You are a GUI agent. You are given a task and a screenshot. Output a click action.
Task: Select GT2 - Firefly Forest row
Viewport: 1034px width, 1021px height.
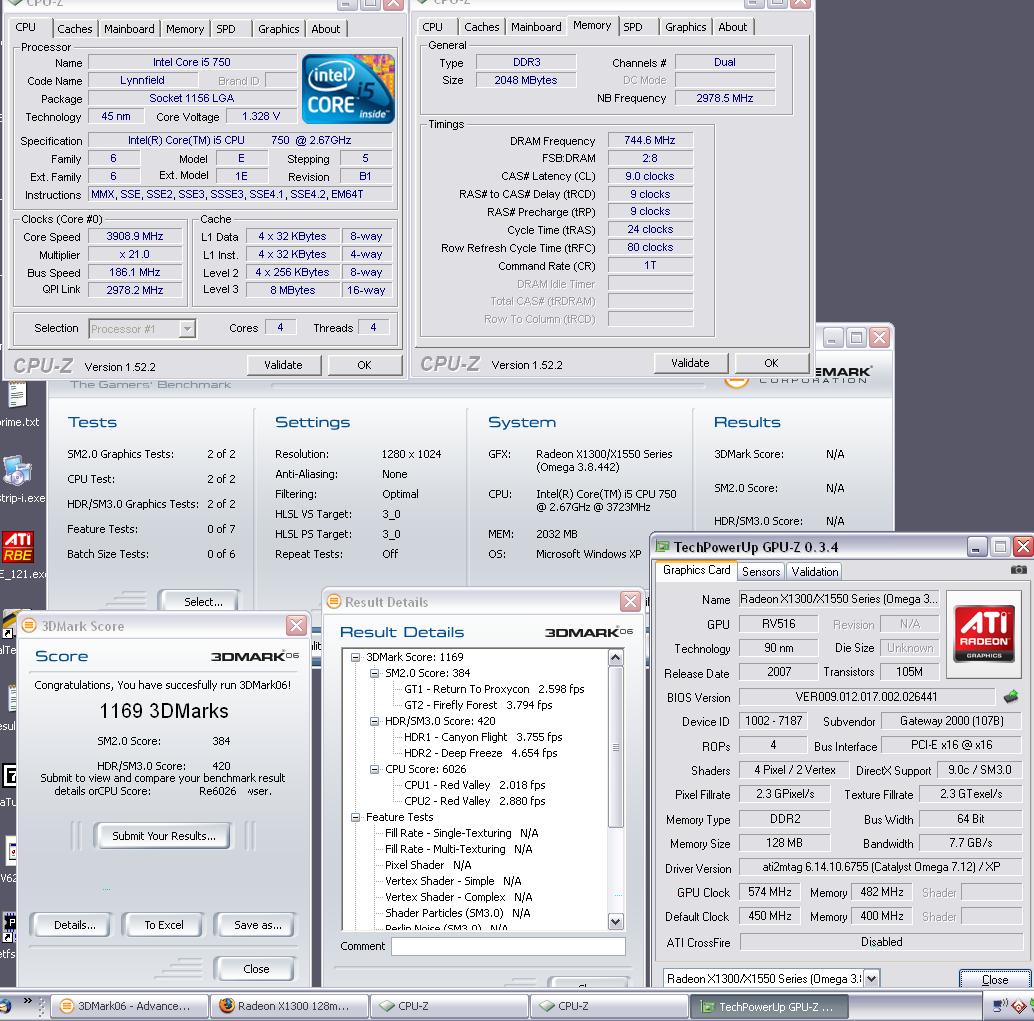(x=478, y=704)
